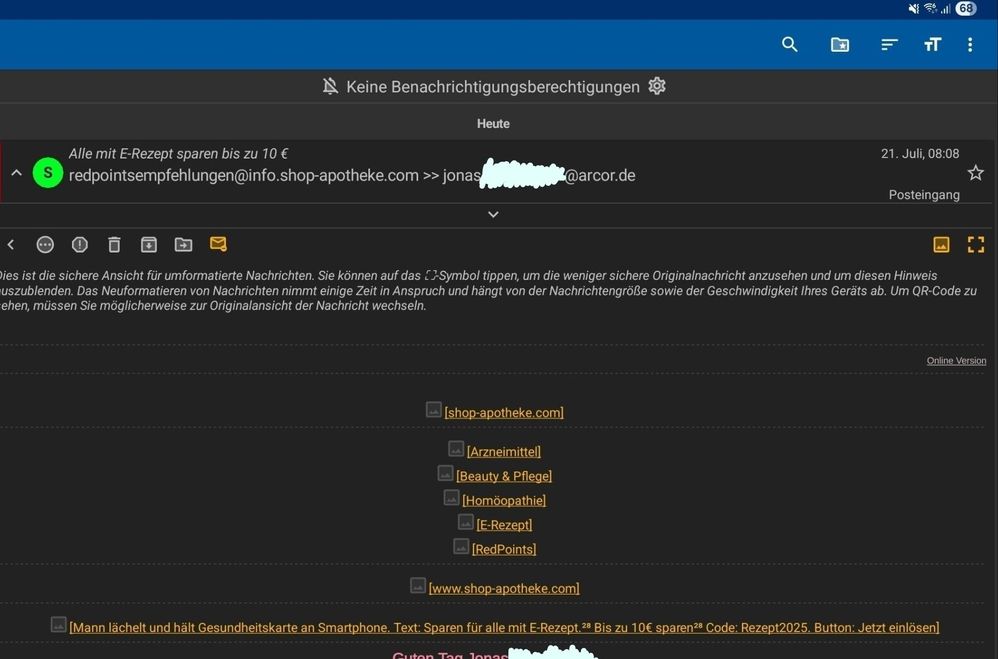Open the overflow menu with three dots
Screen dimensions: 998x659
pos(969,44)
